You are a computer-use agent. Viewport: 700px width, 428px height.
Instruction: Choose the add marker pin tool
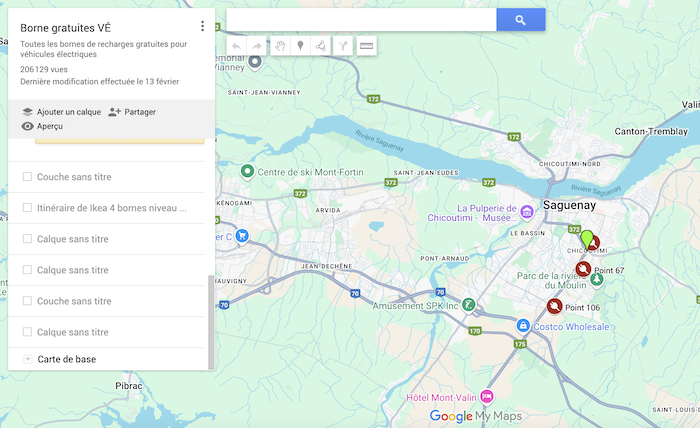tap(300, 46)
